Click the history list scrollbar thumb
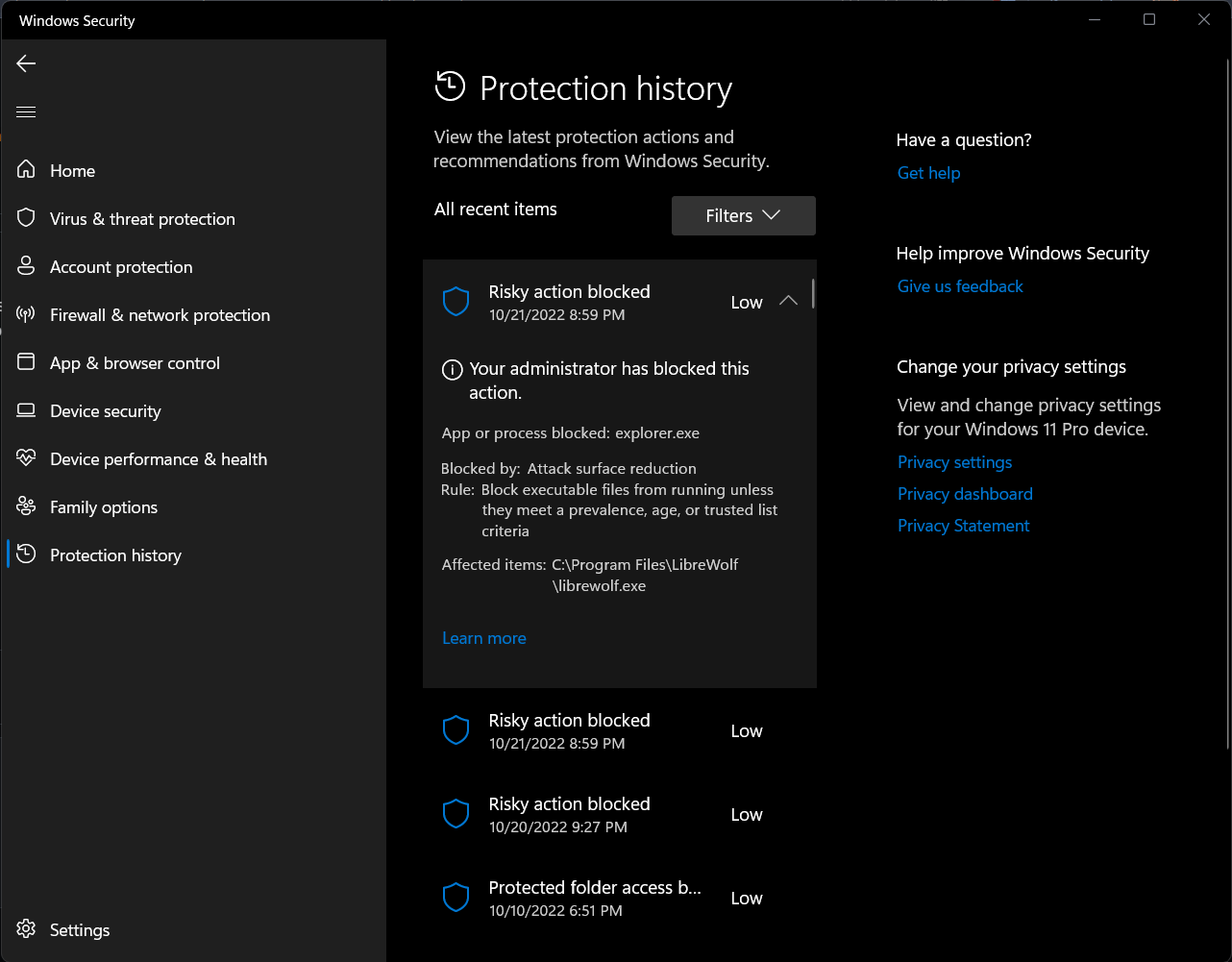Screen dimensions: 1232x962 tap(813, 293)
